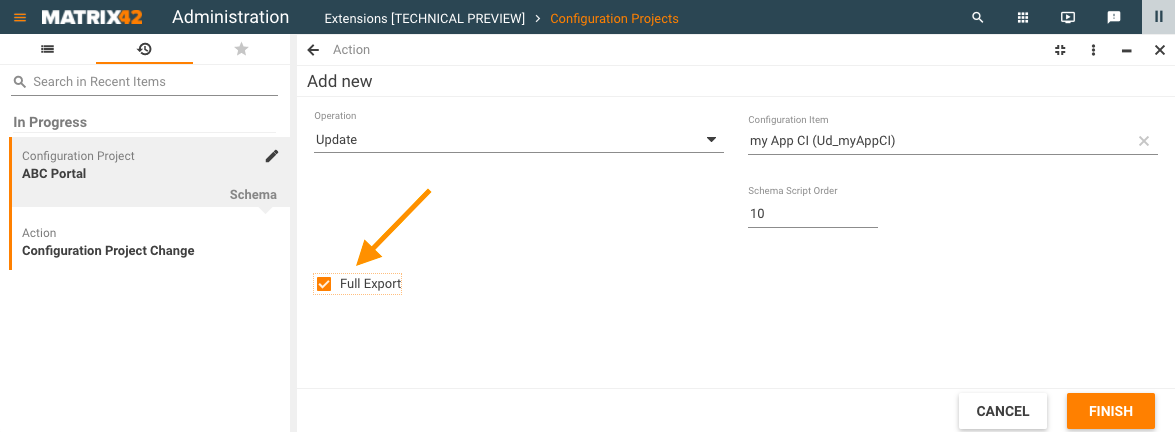Clear the Configuration Item field
Image resolution: width=1175 pixels, height=432 pixels.
(1144, 141)
